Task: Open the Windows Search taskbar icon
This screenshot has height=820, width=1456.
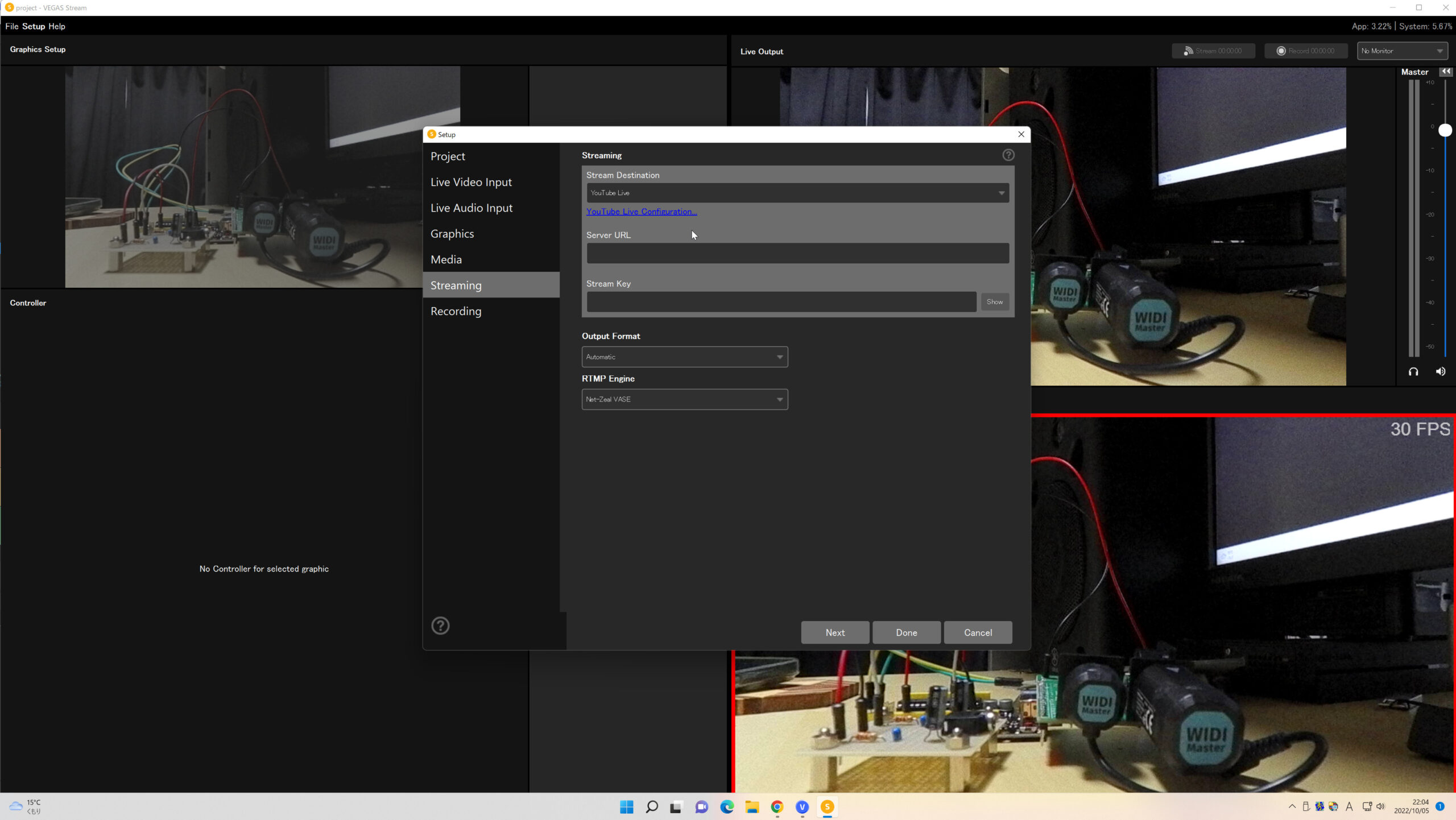Action: 652,807
